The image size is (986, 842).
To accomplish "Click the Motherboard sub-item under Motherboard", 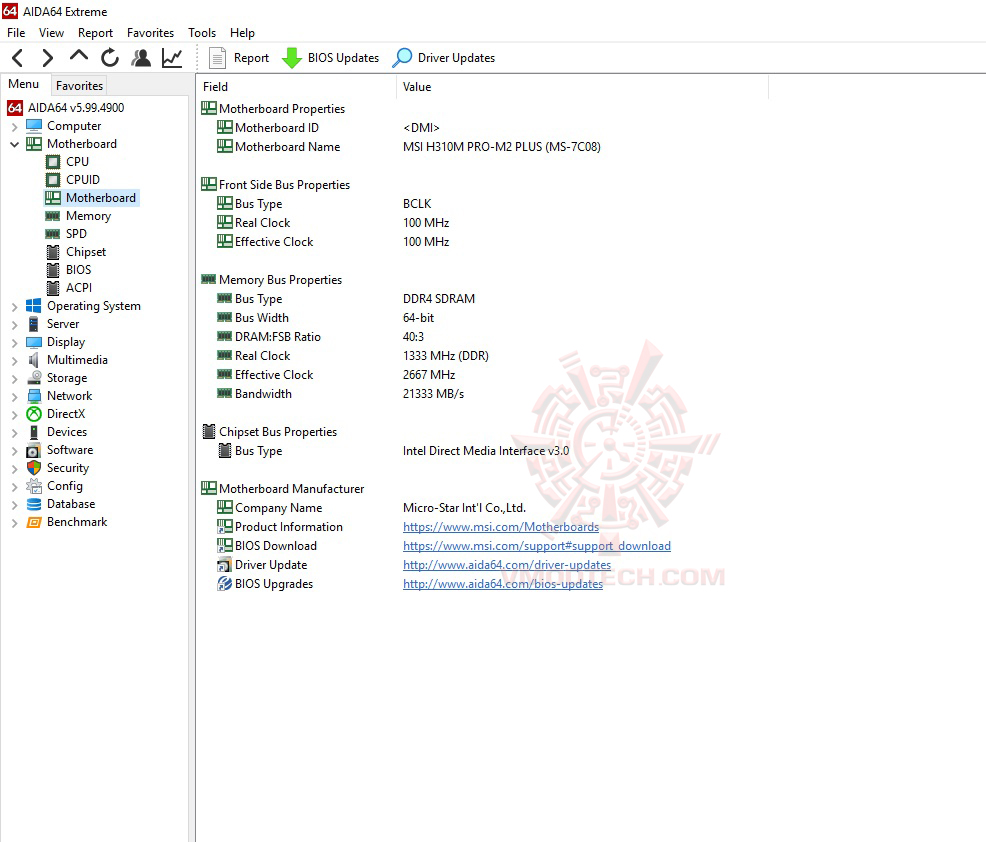I will pos(91,198).
